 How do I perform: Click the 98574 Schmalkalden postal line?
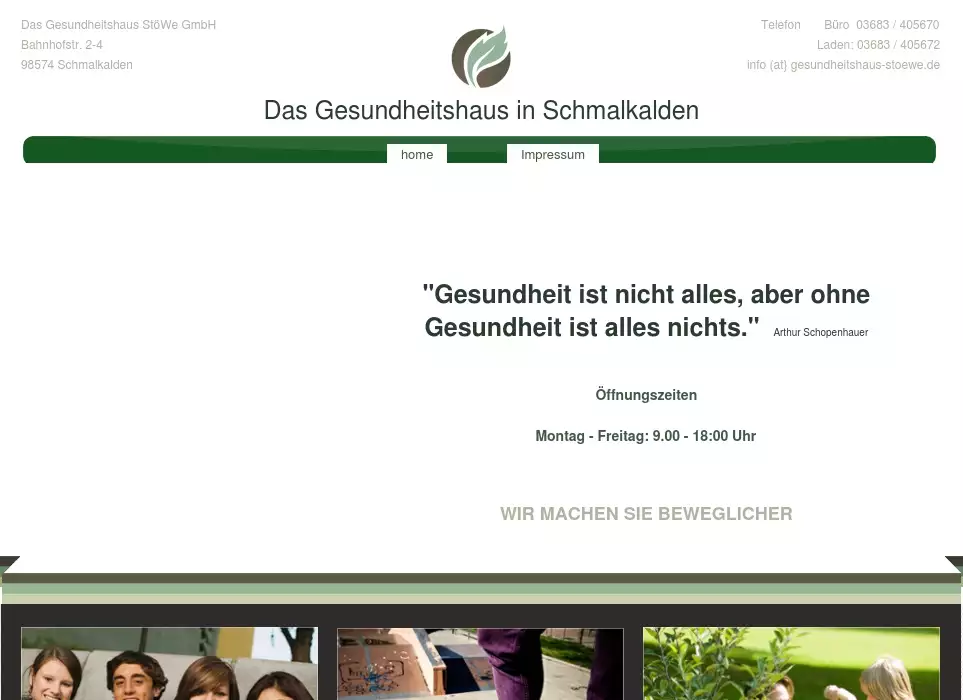coord(77,65)
